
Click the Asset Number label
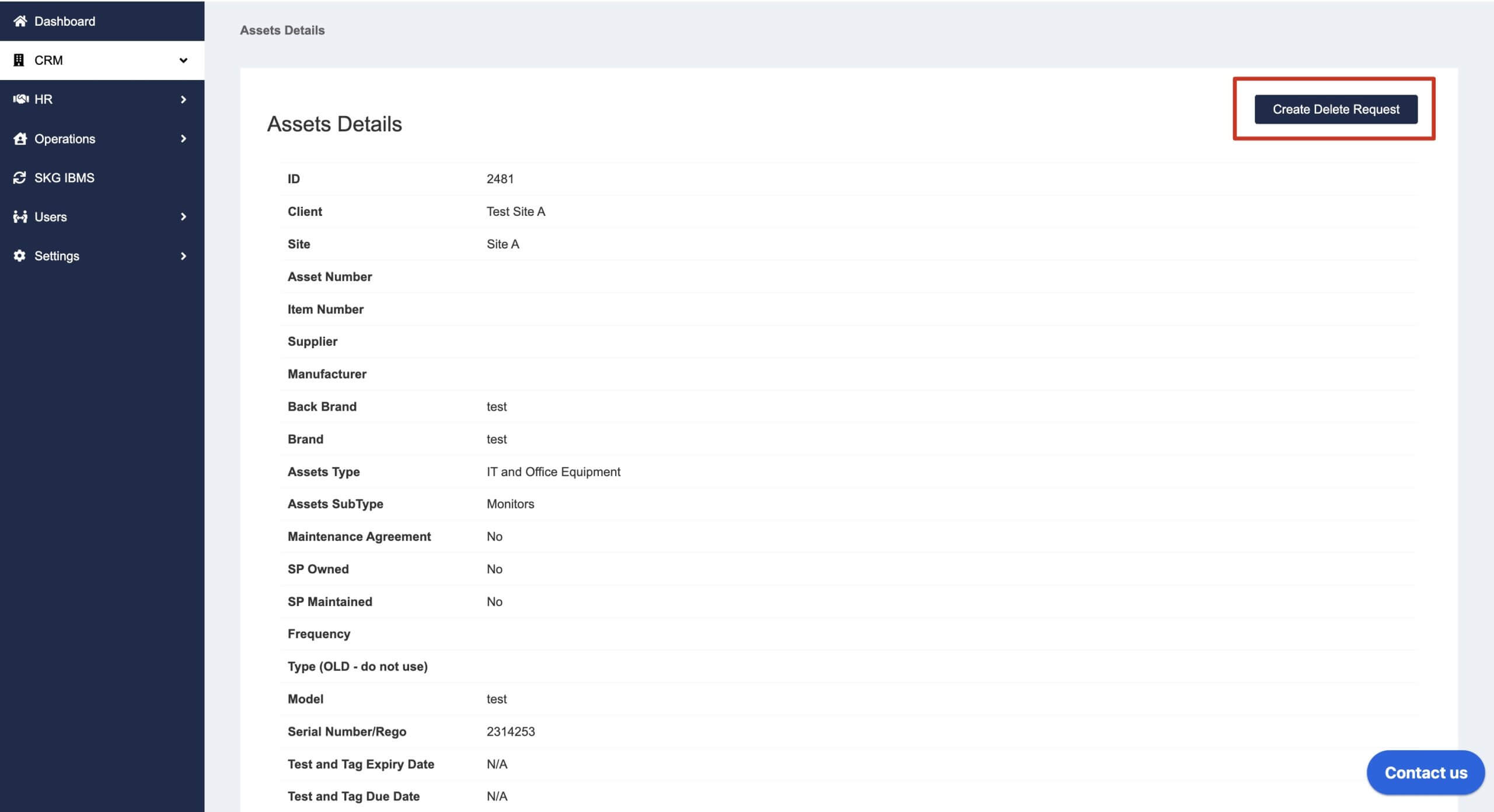point(330,276)
